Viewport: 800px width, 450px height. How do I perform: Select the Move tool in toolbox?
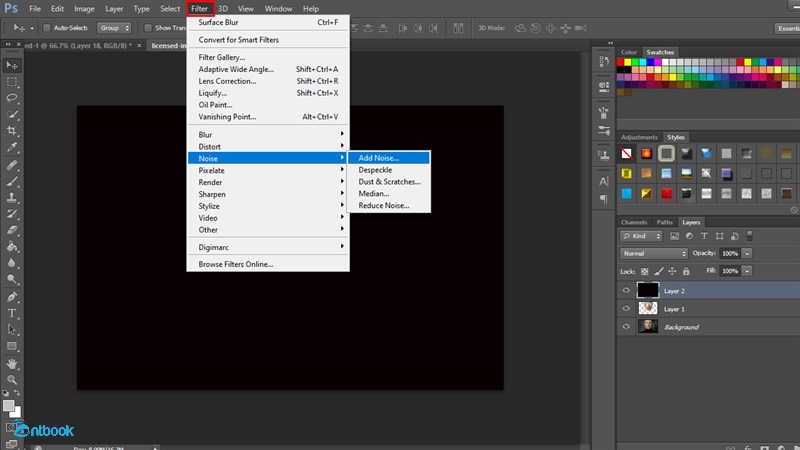tap(12, 65)
